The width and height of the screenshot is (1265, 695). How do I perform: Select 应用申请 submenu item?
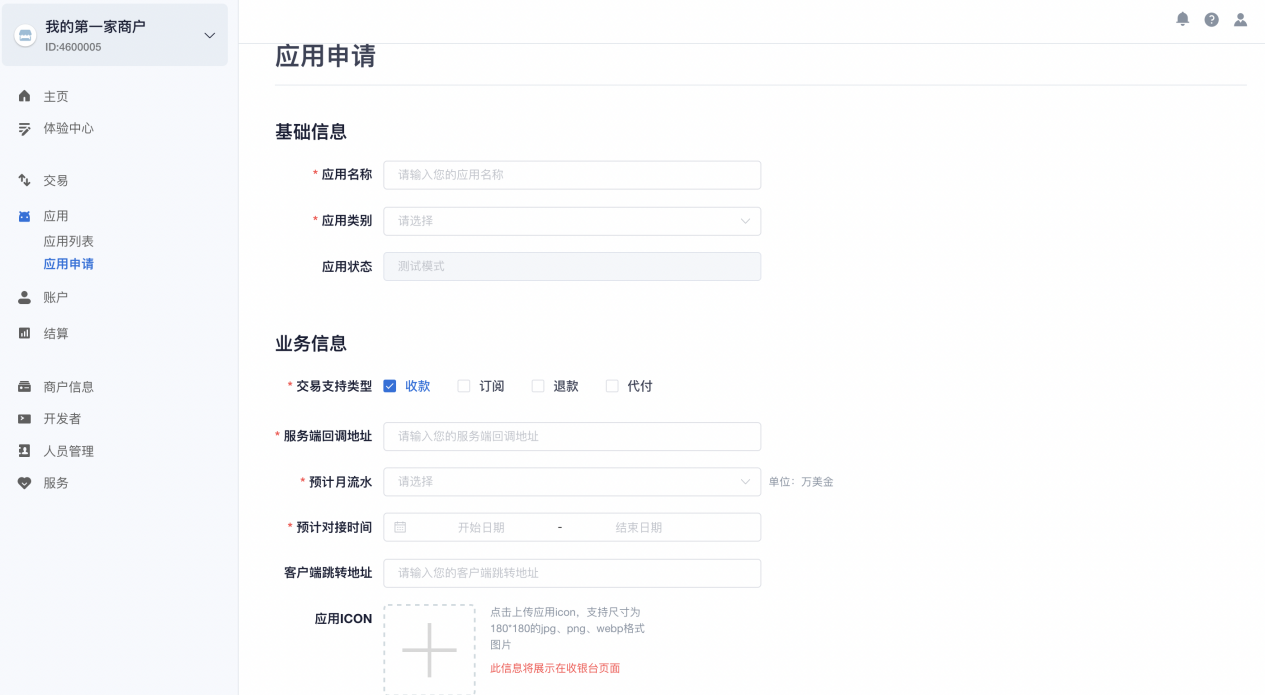[68, 265]
